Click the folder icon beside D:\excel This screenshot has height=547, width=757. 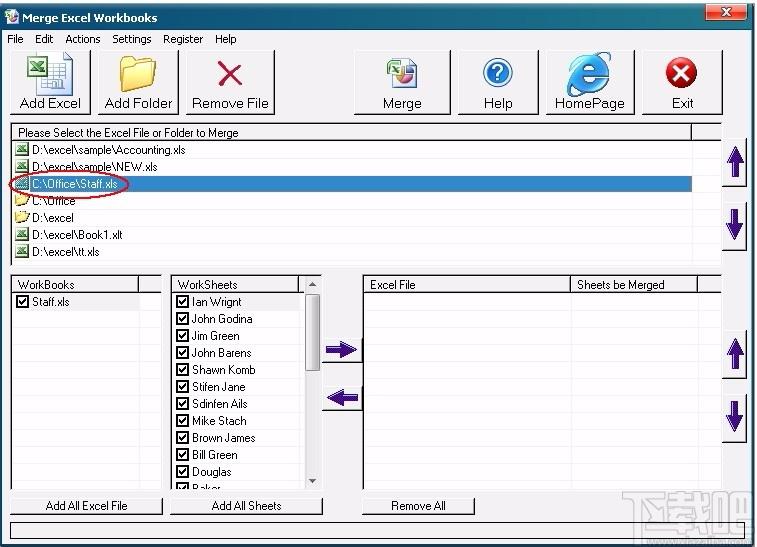tap(22, 217)
